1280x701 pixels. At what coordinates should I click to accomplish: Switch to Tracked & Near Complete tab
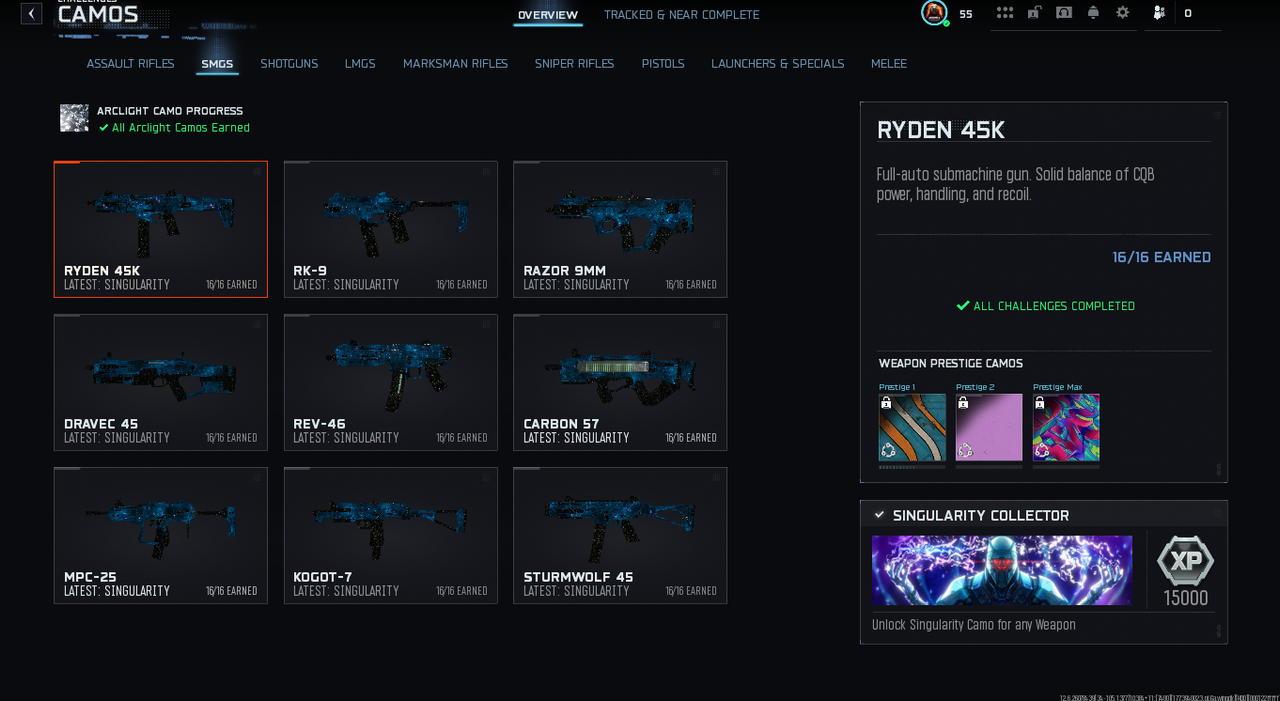click(x=682, y=14)
